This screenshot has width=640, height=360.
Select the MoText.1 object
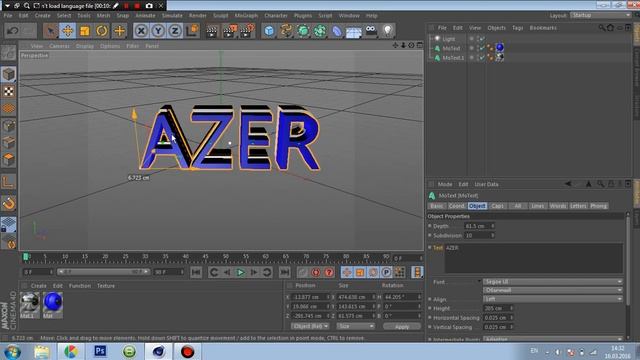click(453, 58)
